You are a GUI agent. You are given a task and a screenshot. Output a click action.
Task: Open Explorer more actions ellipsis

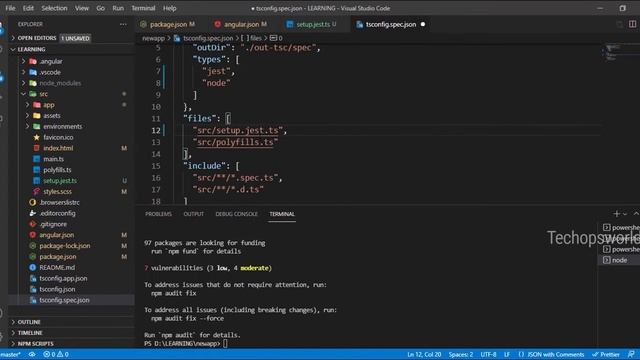click(x=123, y=24)
